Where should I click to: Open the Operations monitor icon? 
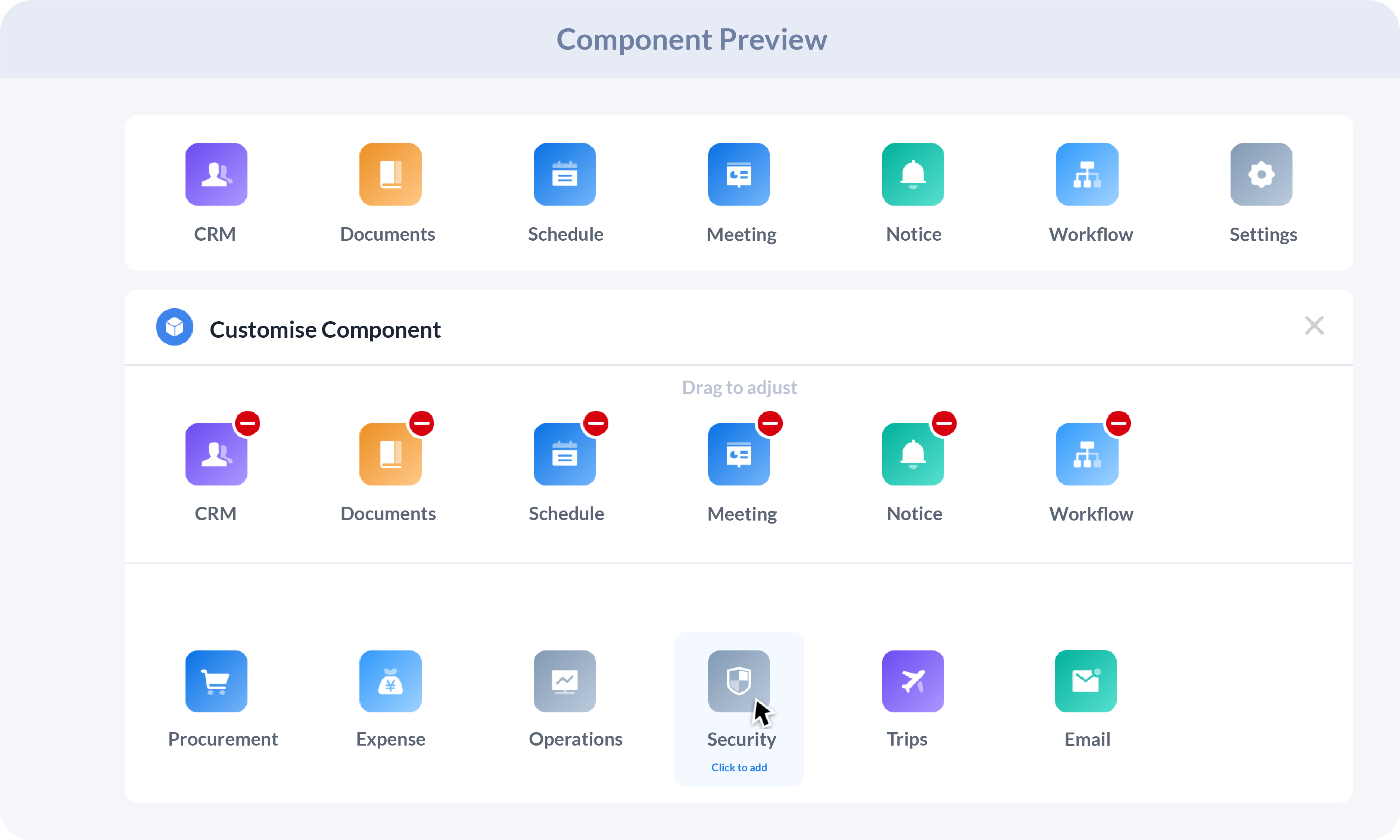[x=565, y=681]
